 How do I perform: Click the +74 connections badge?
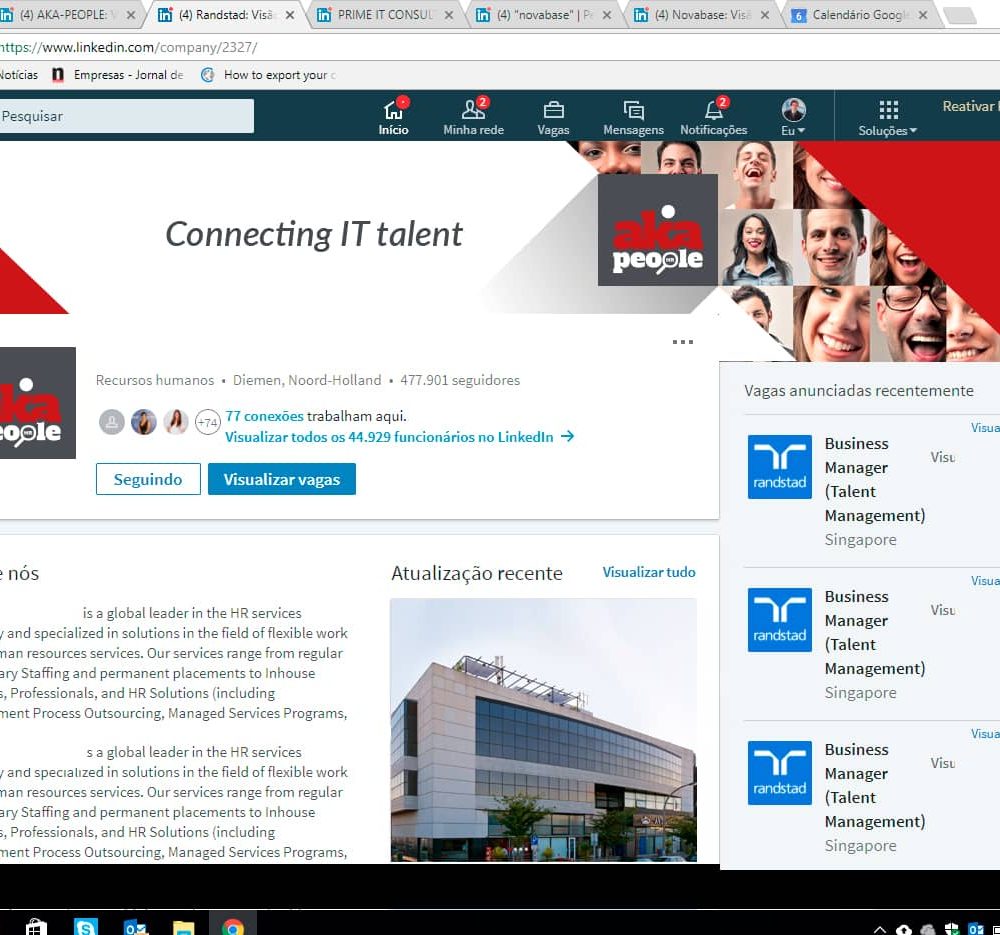tap(207, 422)
